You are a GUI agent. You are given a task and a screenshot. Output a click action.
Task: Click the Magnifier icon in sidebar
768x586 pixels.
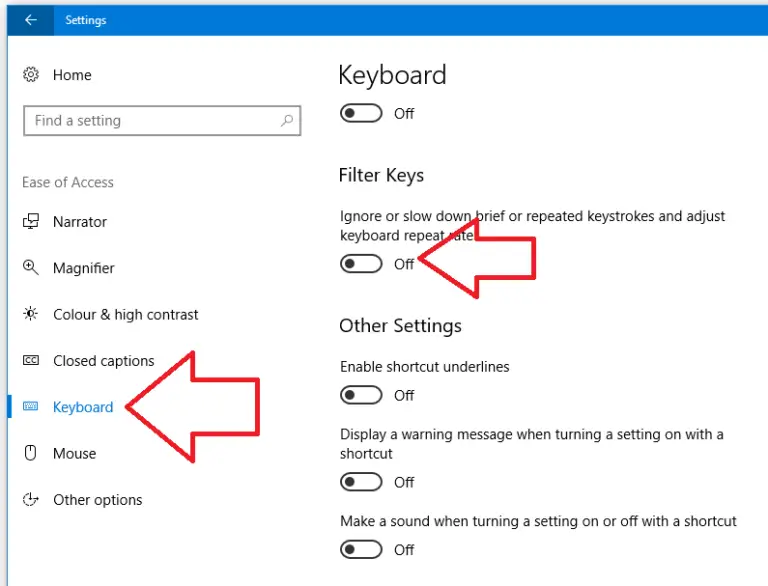coord(32,268)
